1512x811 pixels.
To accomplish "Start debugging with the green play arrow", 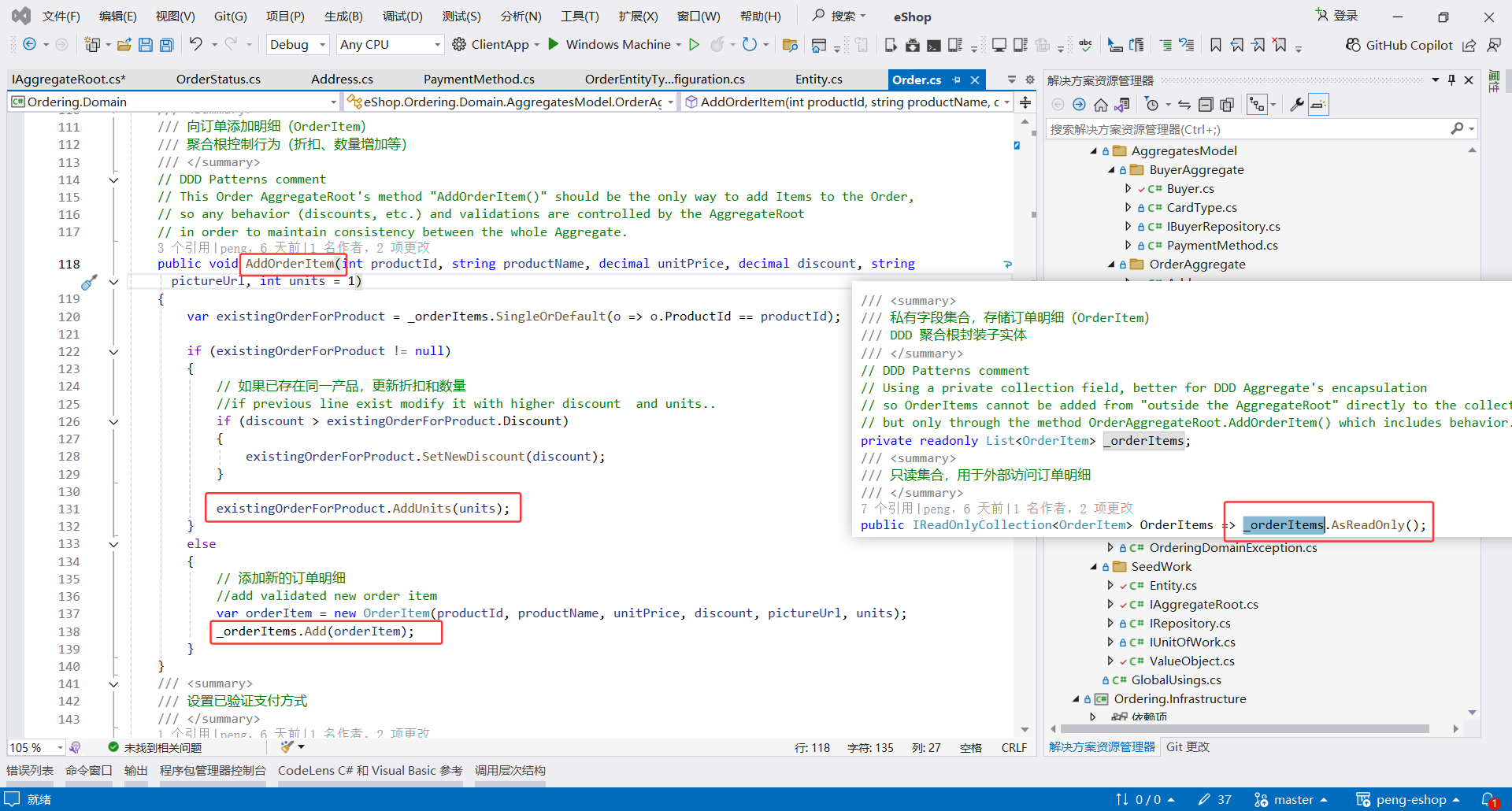I will click(x=554, y=44).
